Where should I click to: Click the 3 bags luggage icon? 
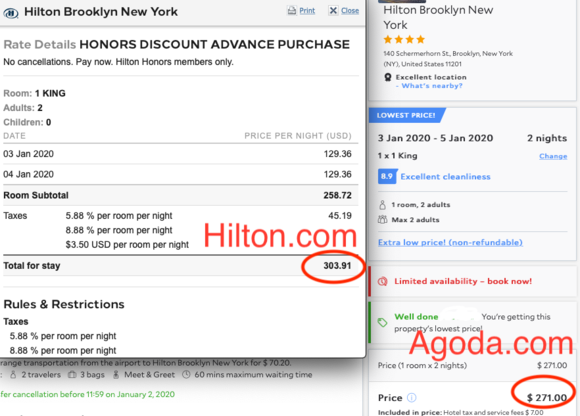point(72,375)
